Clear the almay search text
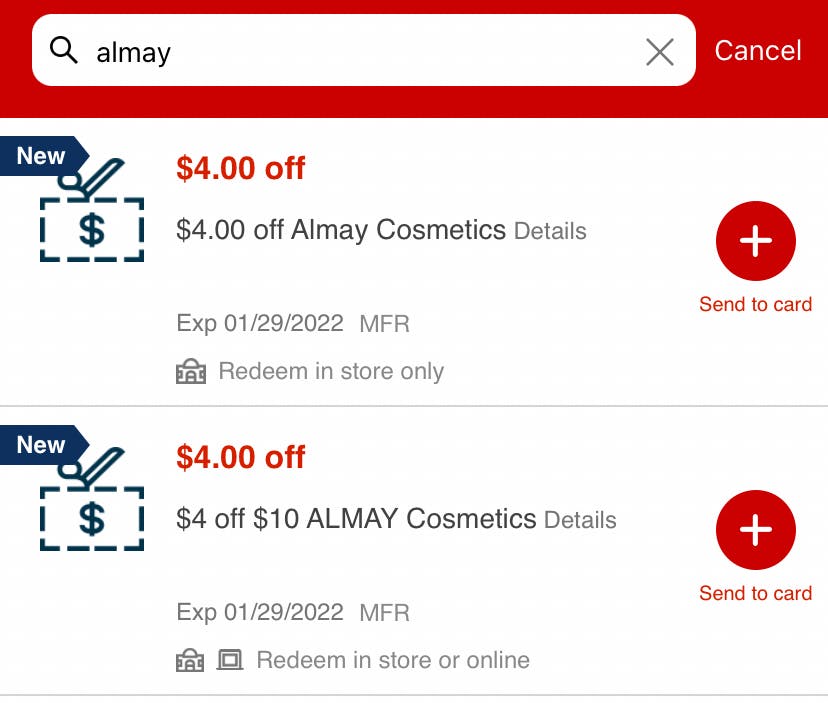The width and height of the screenshot is (828, 703). click(x=660, y=51)
